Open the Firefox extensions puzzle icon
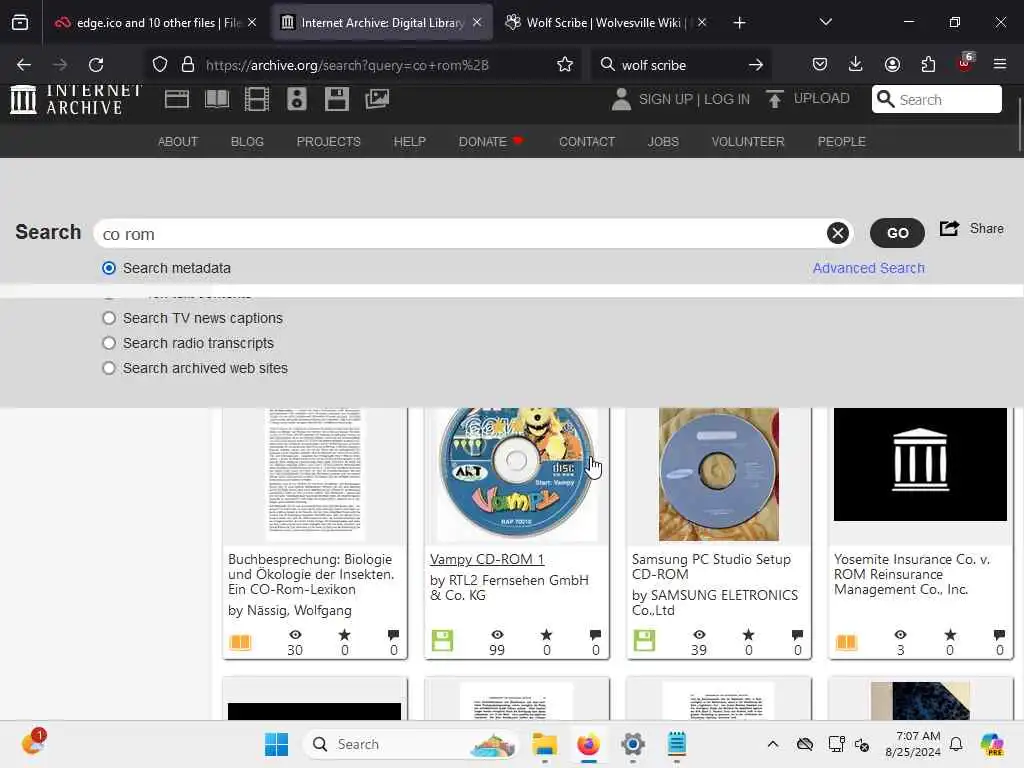1024x768 pixels. click(928, 64)
